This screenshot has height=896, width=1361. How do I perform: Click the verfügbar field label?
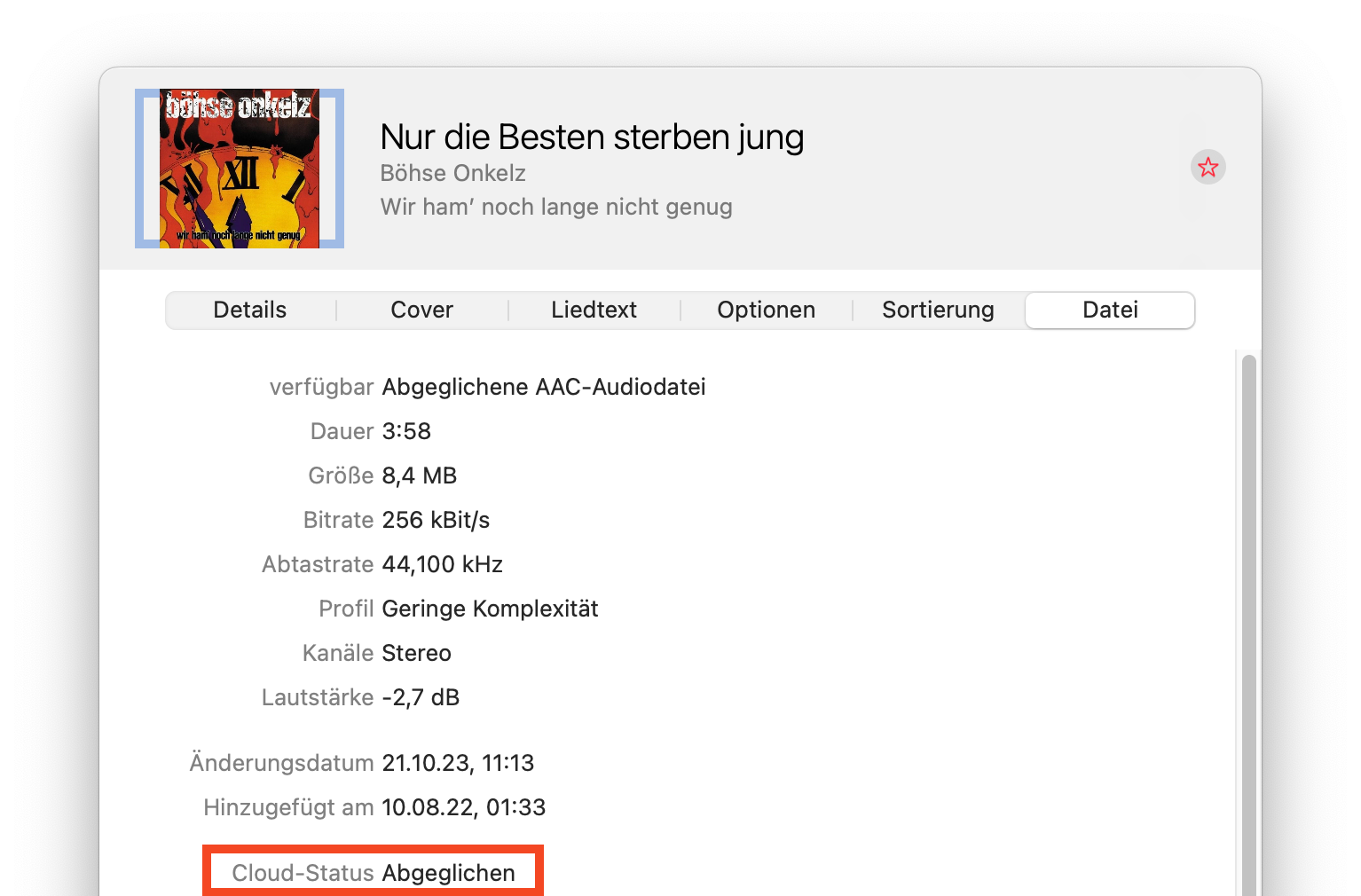tap(321, 387)
